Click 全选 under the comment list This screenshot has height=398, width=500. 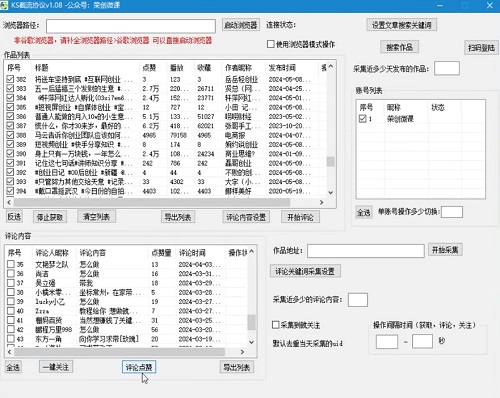pyautogui.click(x=13, y=367)
